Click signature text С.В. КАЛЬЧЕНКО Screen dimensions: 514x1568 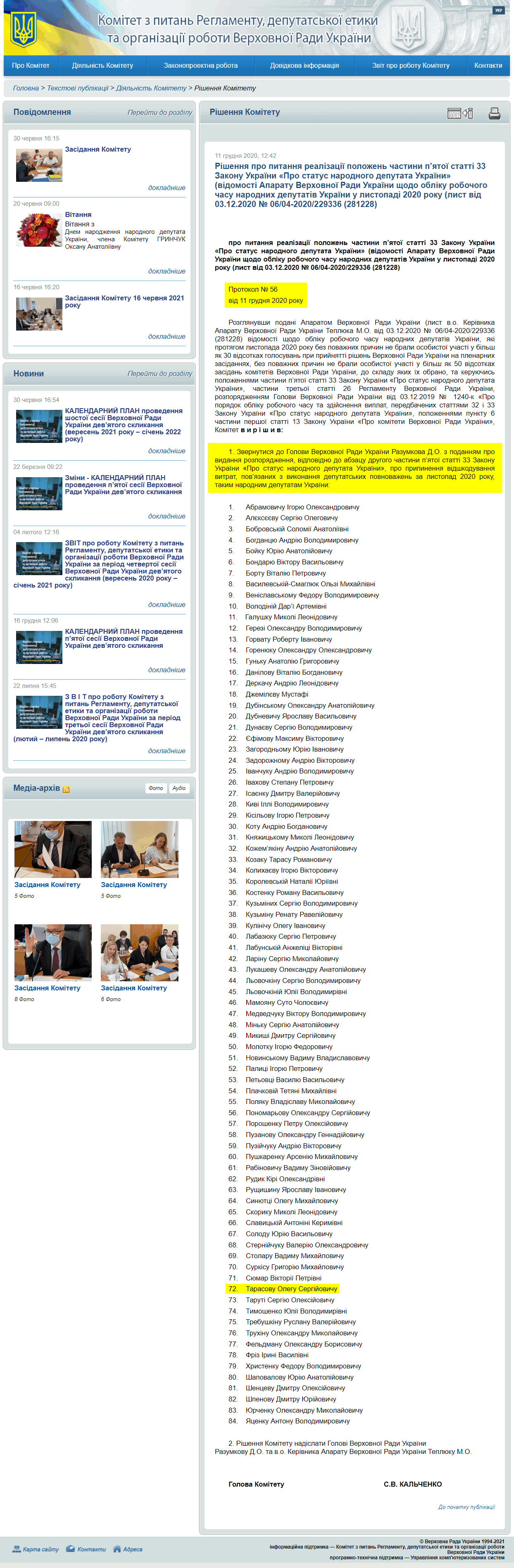(412, 1484)
